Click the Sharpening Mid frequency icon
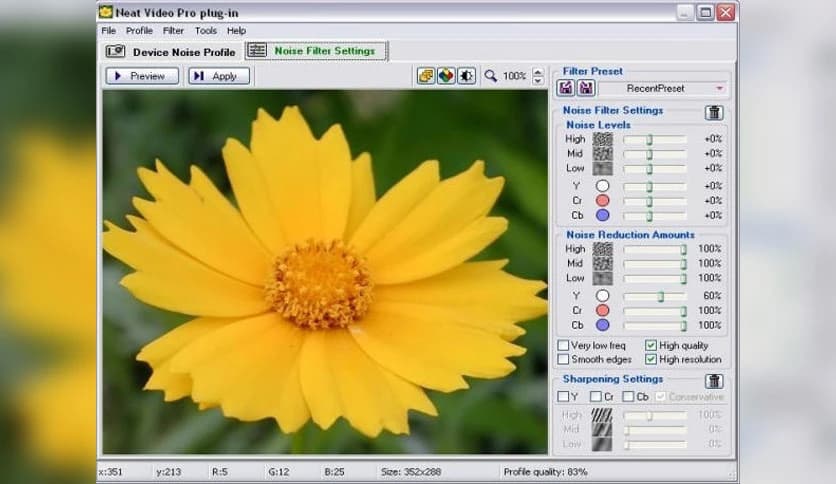 (x=602, y=430)
